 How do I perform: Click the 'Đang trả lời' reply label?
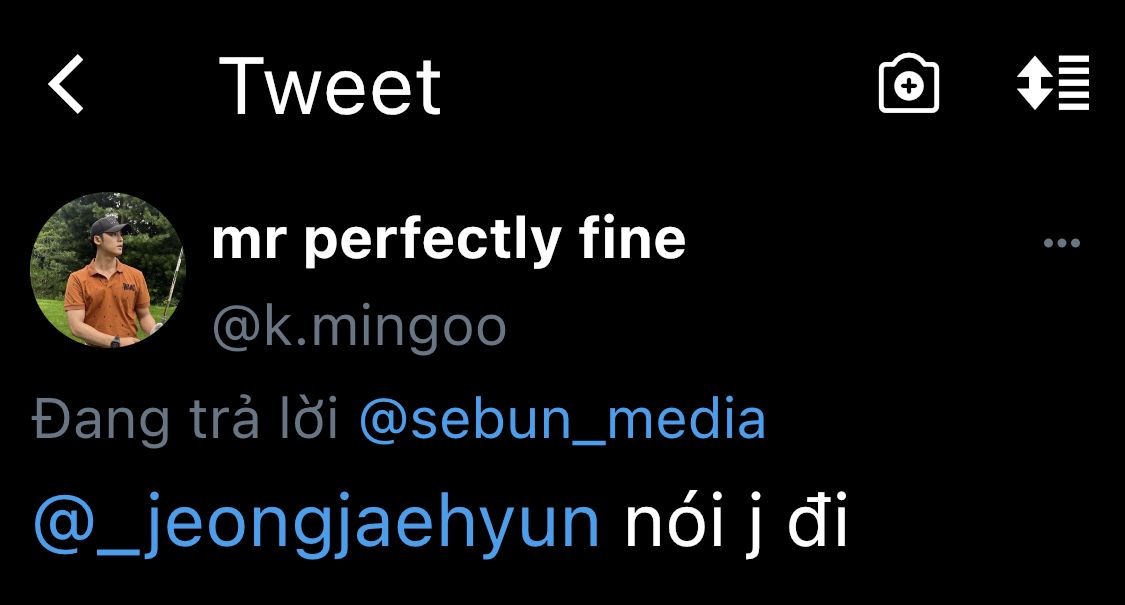185,420
